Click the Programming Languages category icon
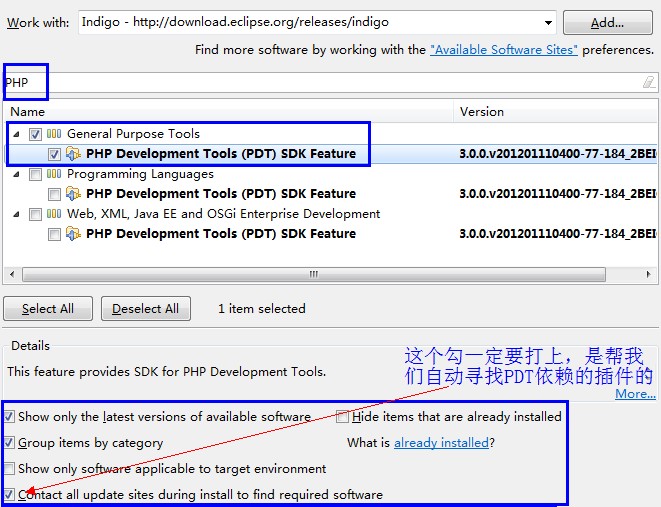 click(54, 174)
